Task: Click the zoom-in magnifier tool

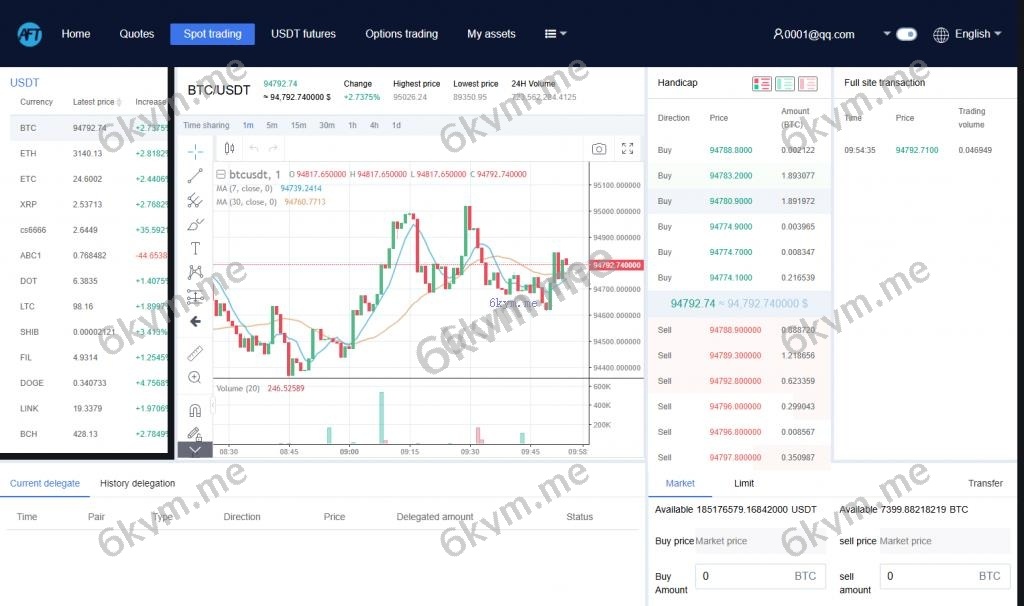Action: [195, 377]
